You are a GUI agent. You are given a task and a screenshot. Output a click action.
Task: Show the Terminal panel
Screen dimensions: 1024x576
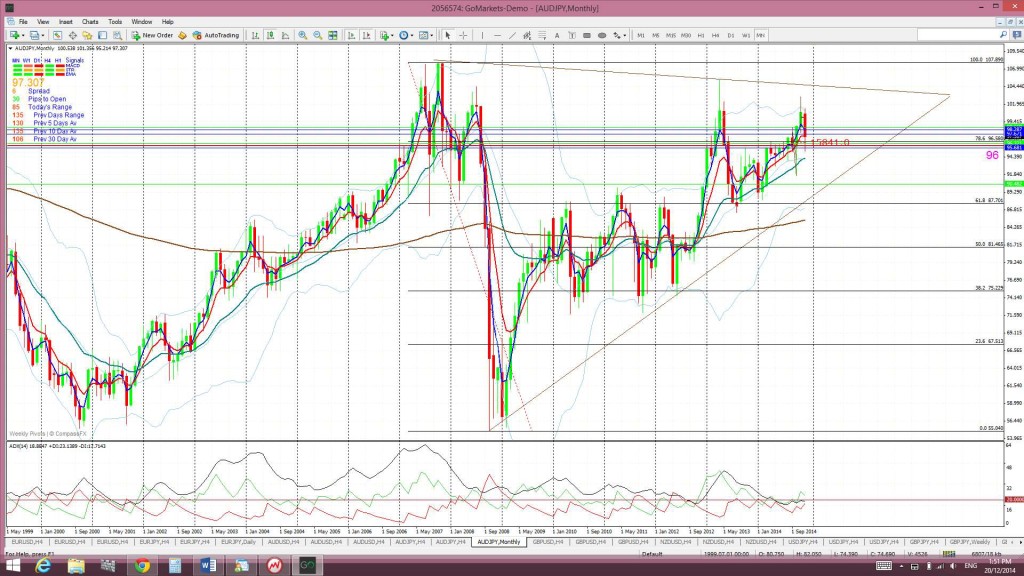tap(103, 35)
